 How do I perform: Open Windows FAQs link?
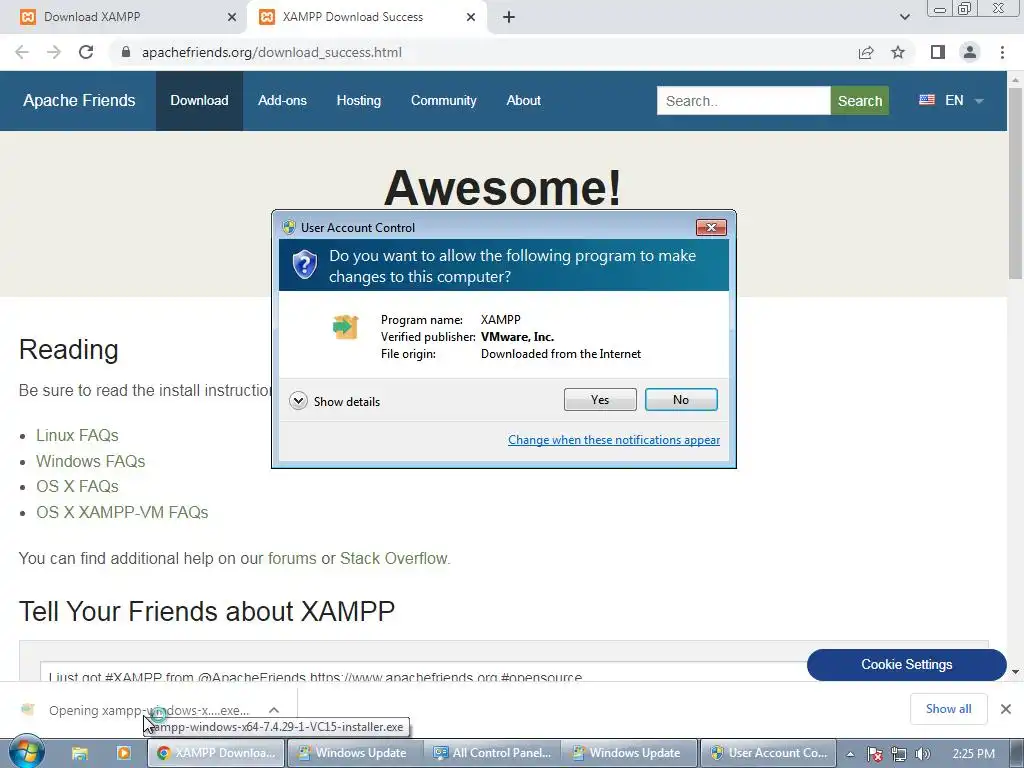(90, 461)
